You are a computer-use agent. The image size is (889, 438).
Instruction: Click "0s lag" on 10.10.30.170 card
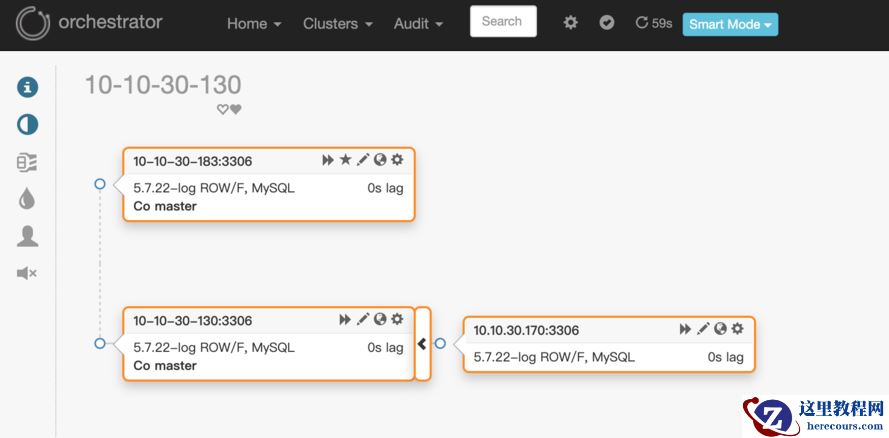pos(726,357)
